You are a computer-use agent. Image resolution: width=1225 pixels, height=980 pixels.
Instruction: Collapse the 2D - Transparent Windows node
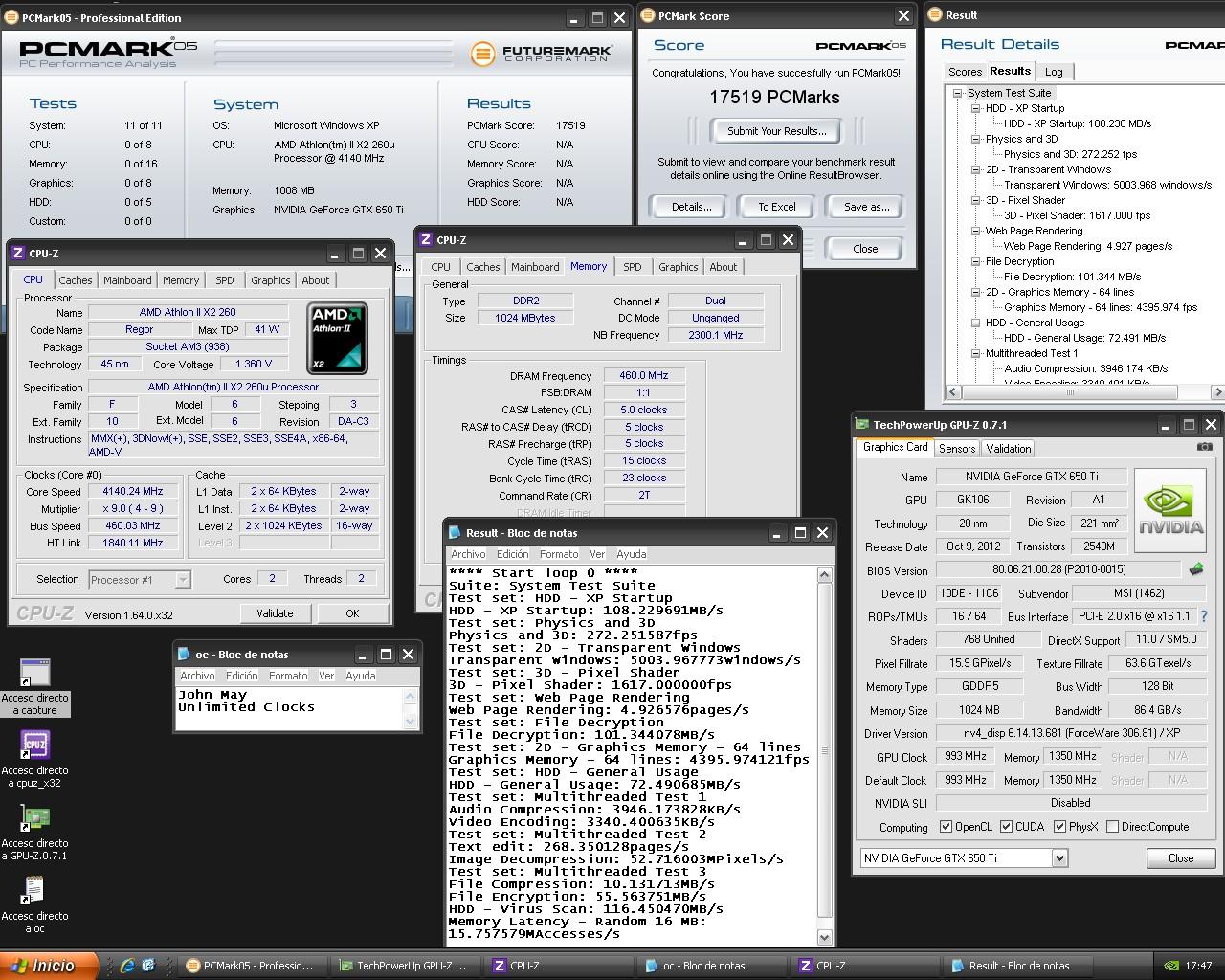click(x=975, y=169)
